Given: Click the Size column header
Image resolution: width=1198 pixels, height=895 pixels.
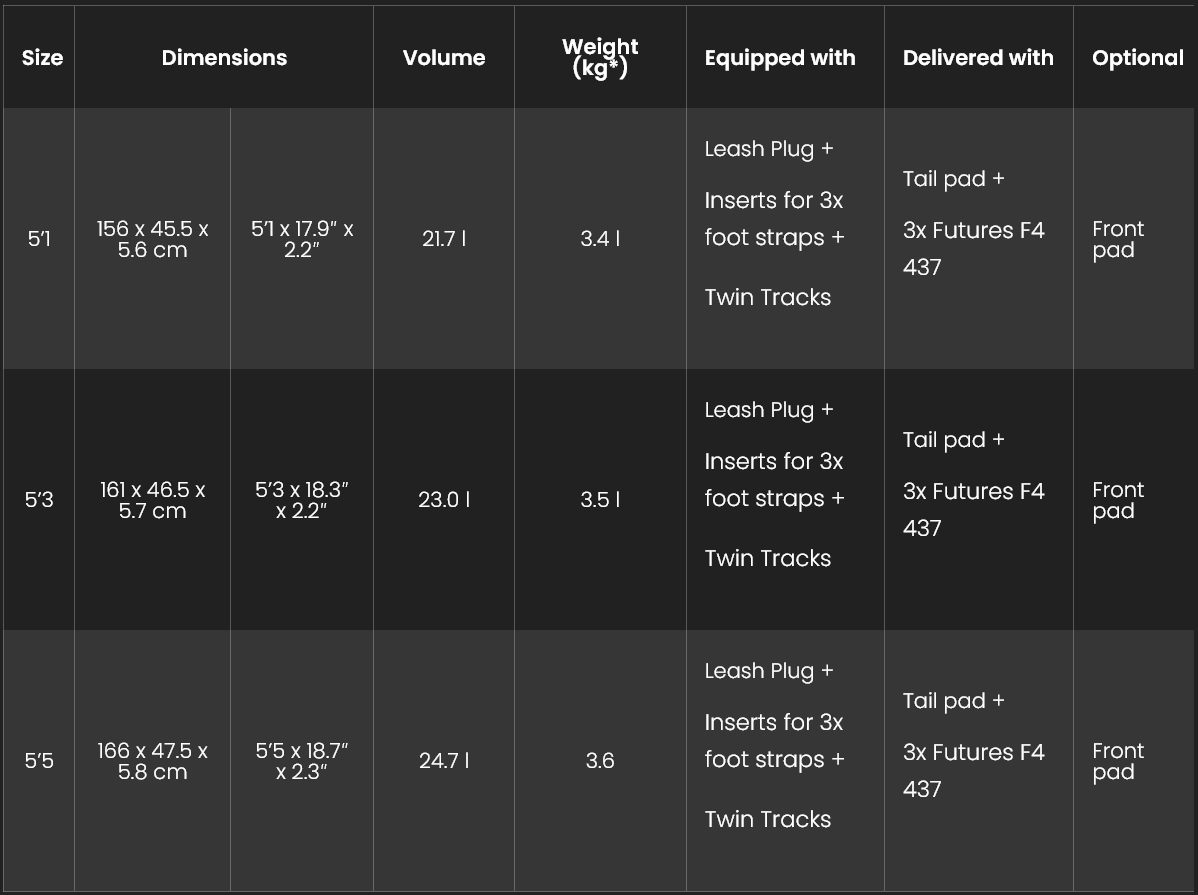Looking at the screenshot, I should [x=42, y=57].
